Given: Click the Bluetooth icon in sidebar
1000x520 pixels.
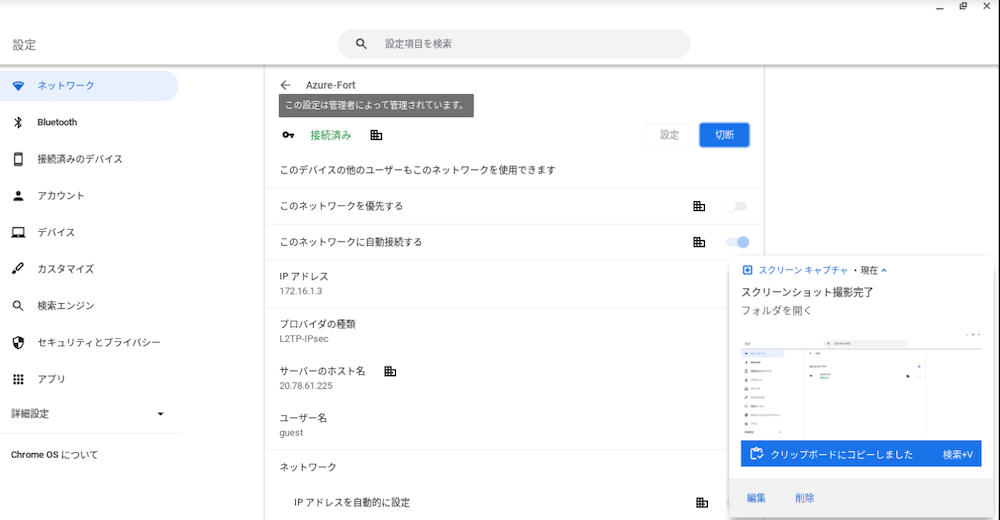Looking at the screenshot, I should click(18, 122).
